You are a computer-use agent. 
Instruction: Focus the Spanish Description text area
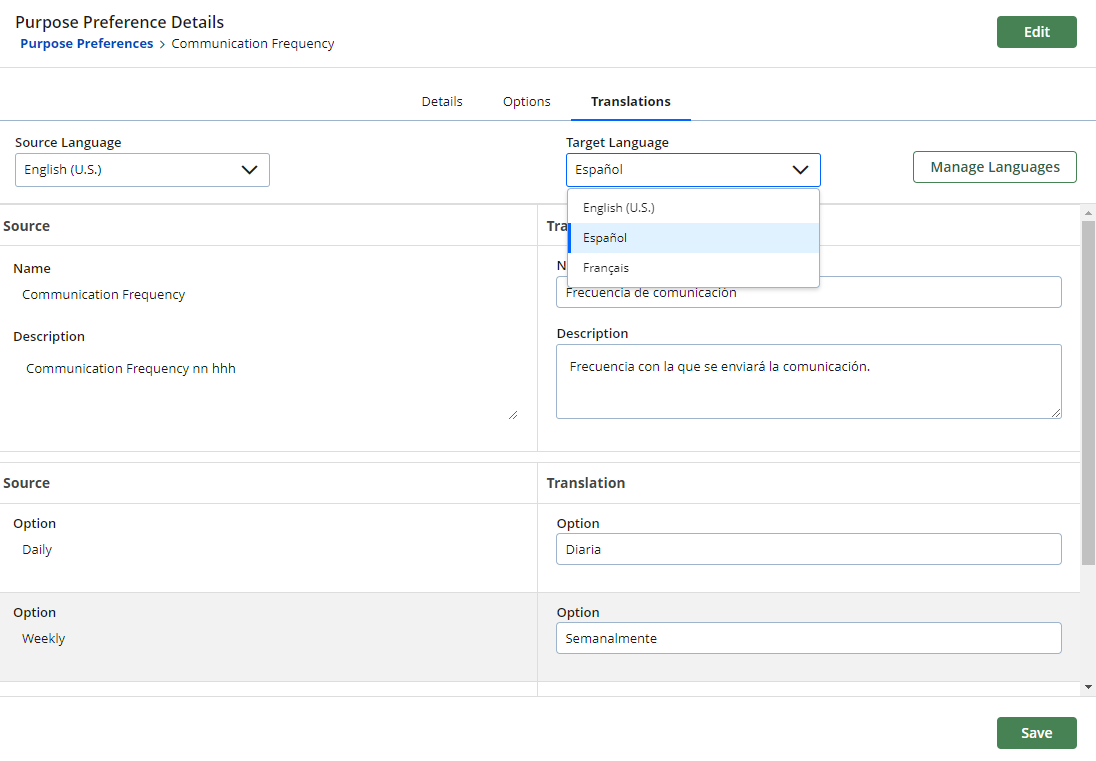click(x=808, y=381)
